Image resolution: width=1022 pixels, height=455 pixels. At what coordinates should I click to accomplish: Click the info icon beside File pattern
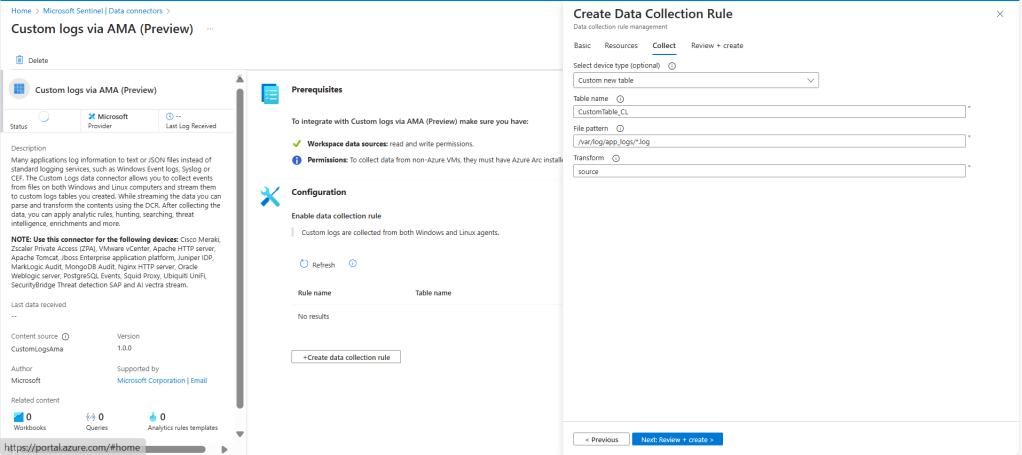coord(620,128)
